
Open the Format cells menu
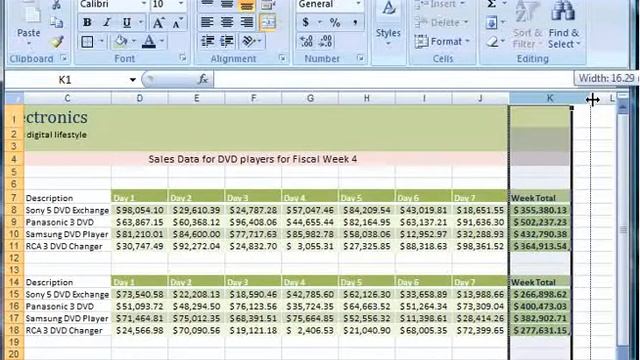(x=442, y=41)
